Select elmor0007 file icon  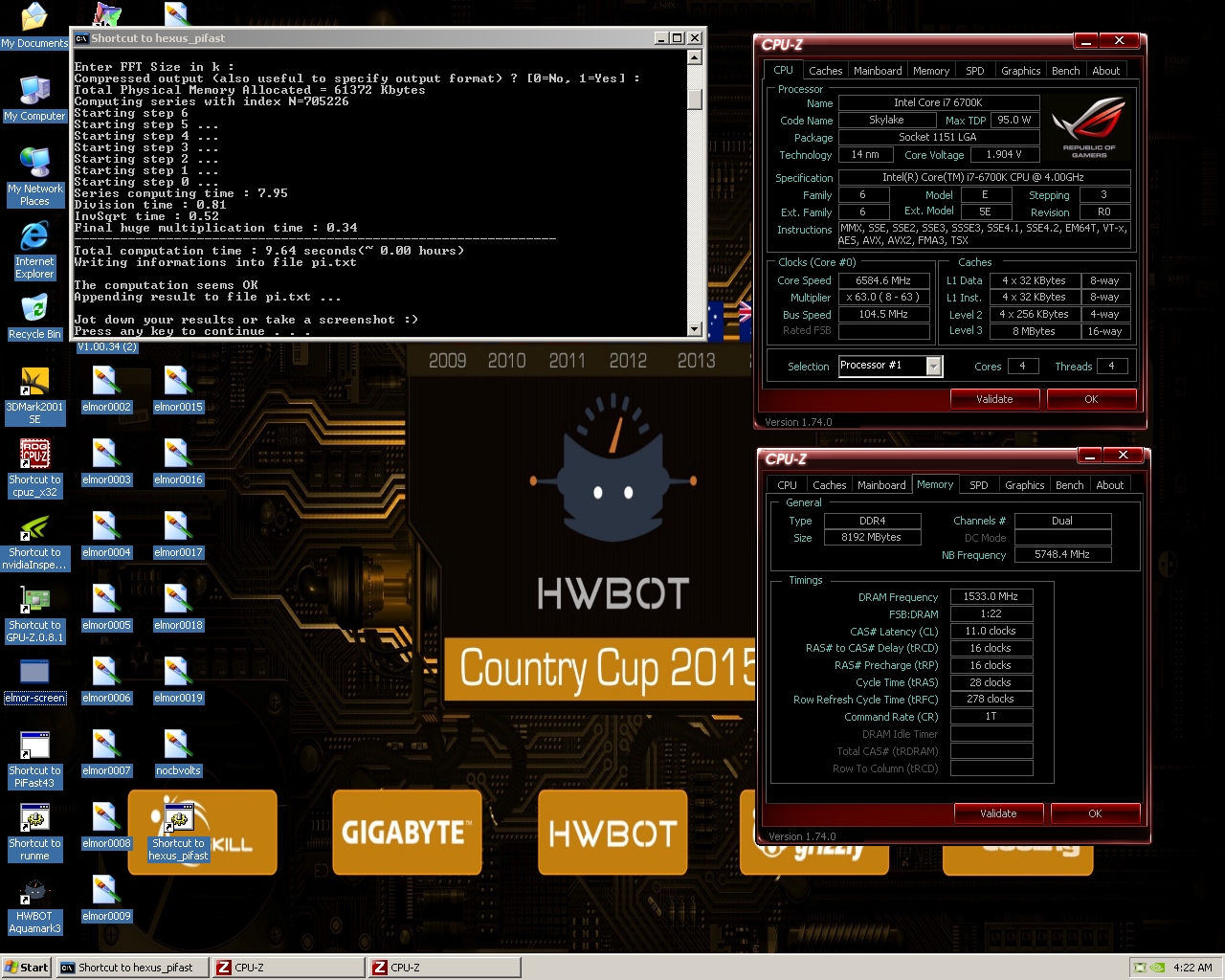tap(106, 754)
